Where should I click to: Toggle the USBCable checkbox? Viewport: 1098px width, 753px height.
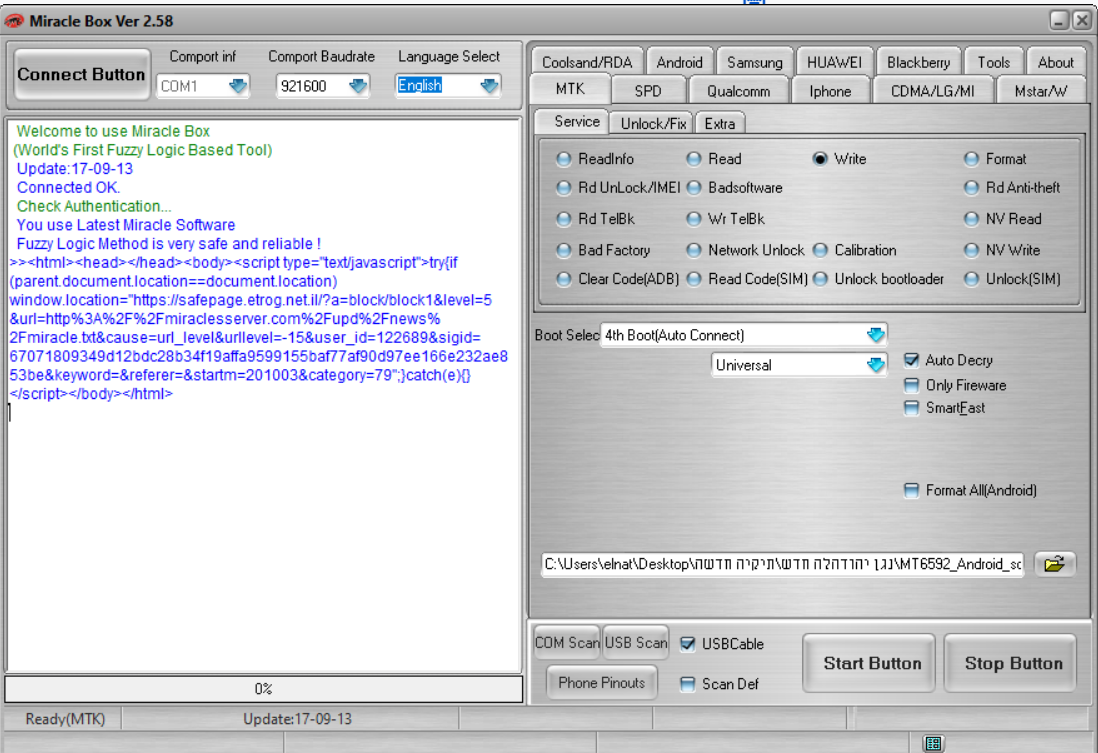click(688, 644)
